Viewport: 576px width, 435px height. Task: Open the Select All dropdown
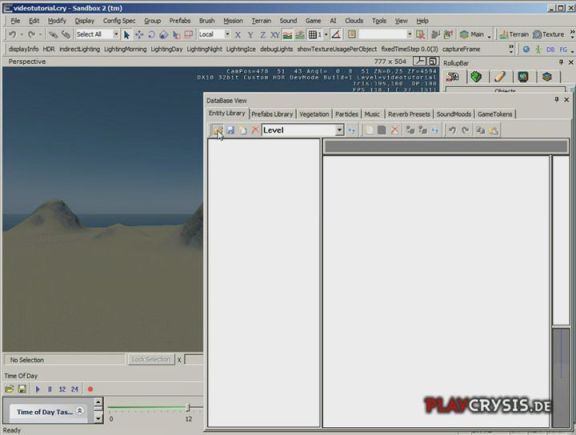(116, 35)
